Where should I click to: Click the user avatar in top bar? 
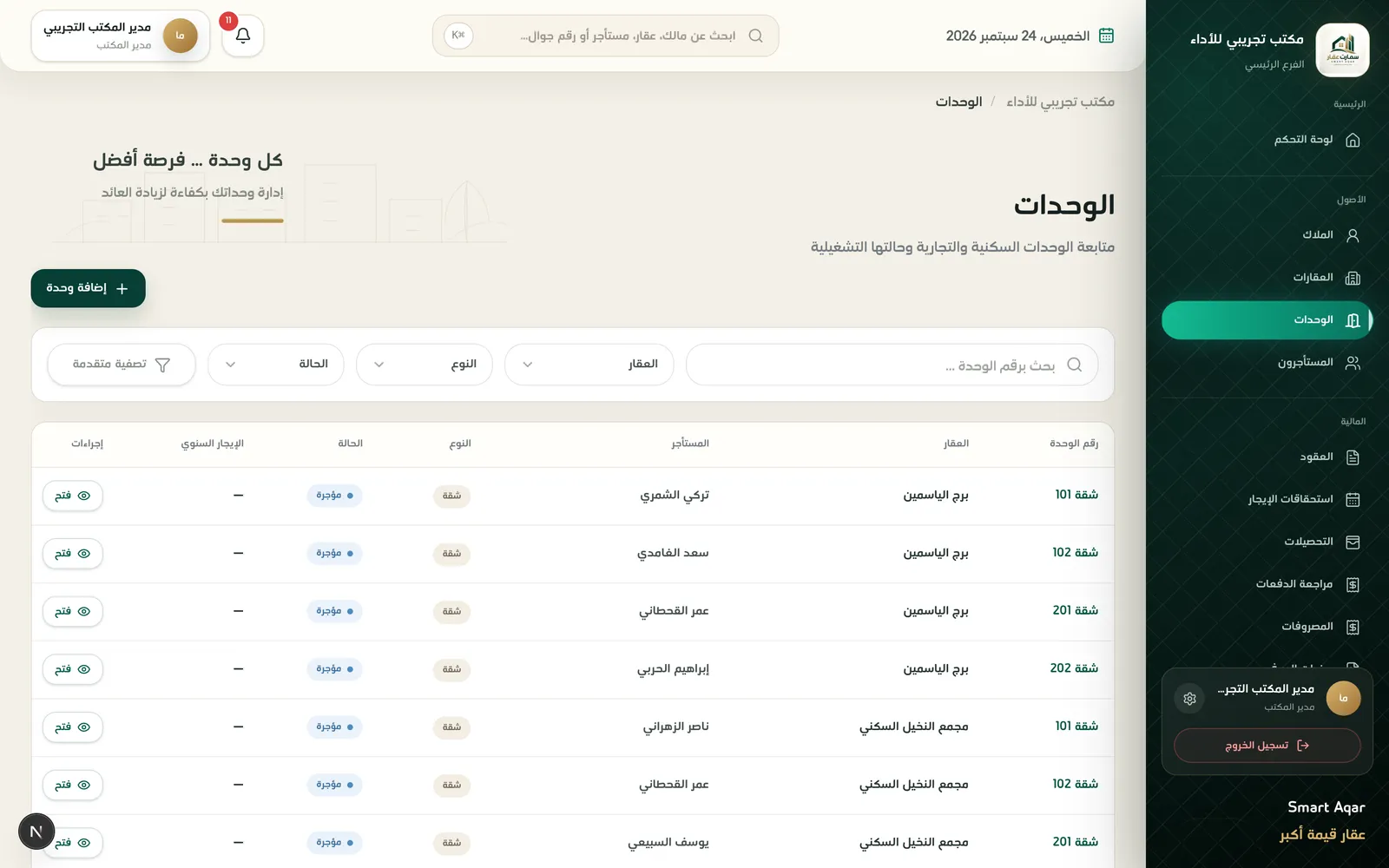click(x=181, y=36)
